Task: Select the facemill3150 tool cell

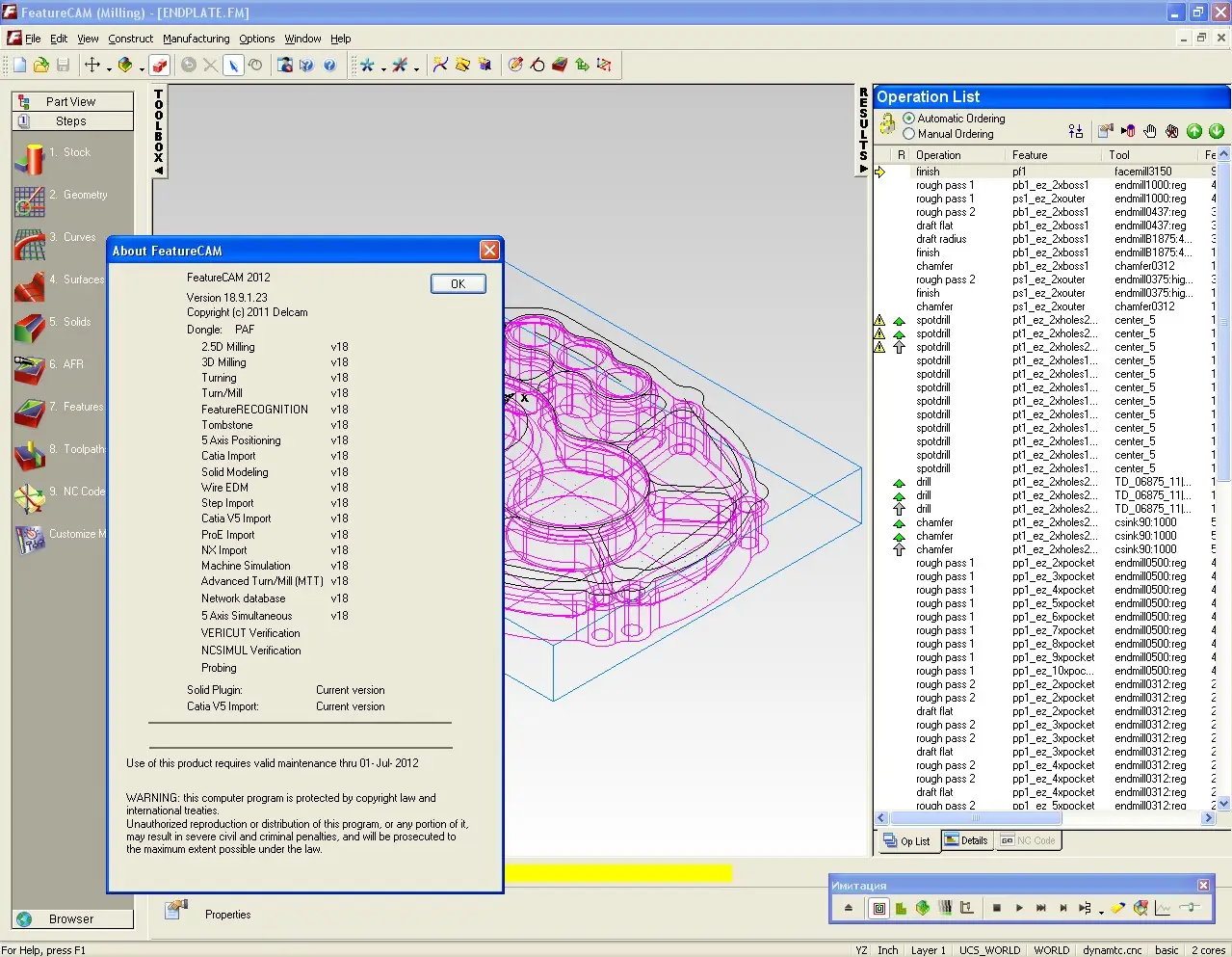Action: (1143, 172)
